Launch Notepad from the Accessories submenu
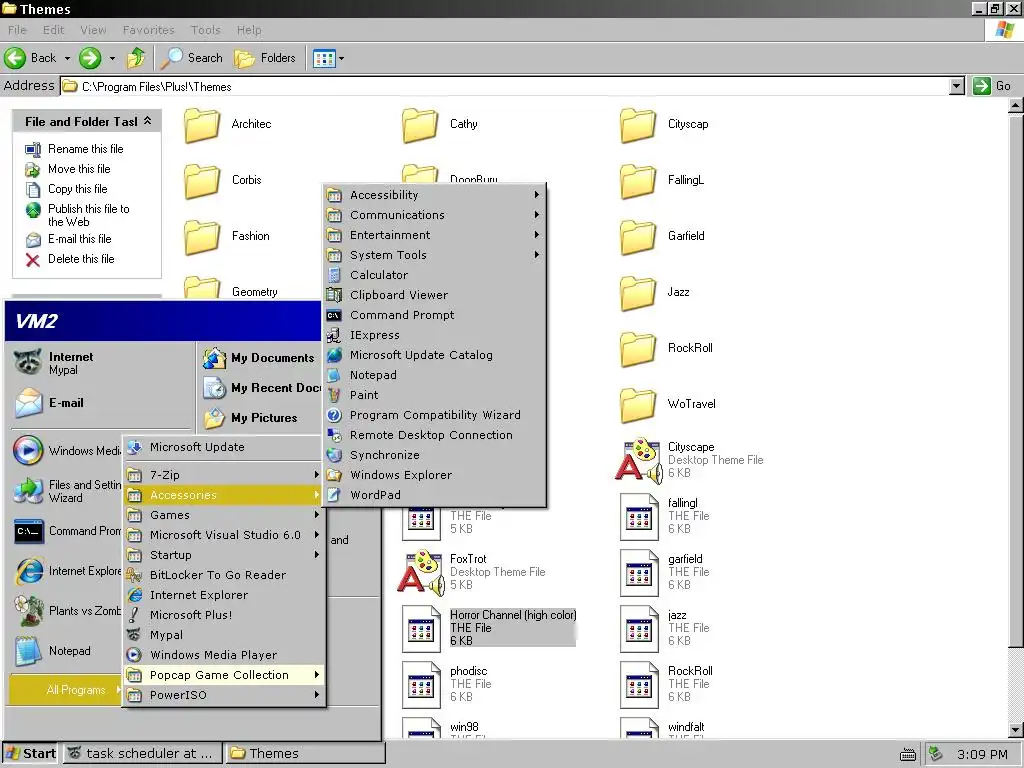 (x=434, y=375)
